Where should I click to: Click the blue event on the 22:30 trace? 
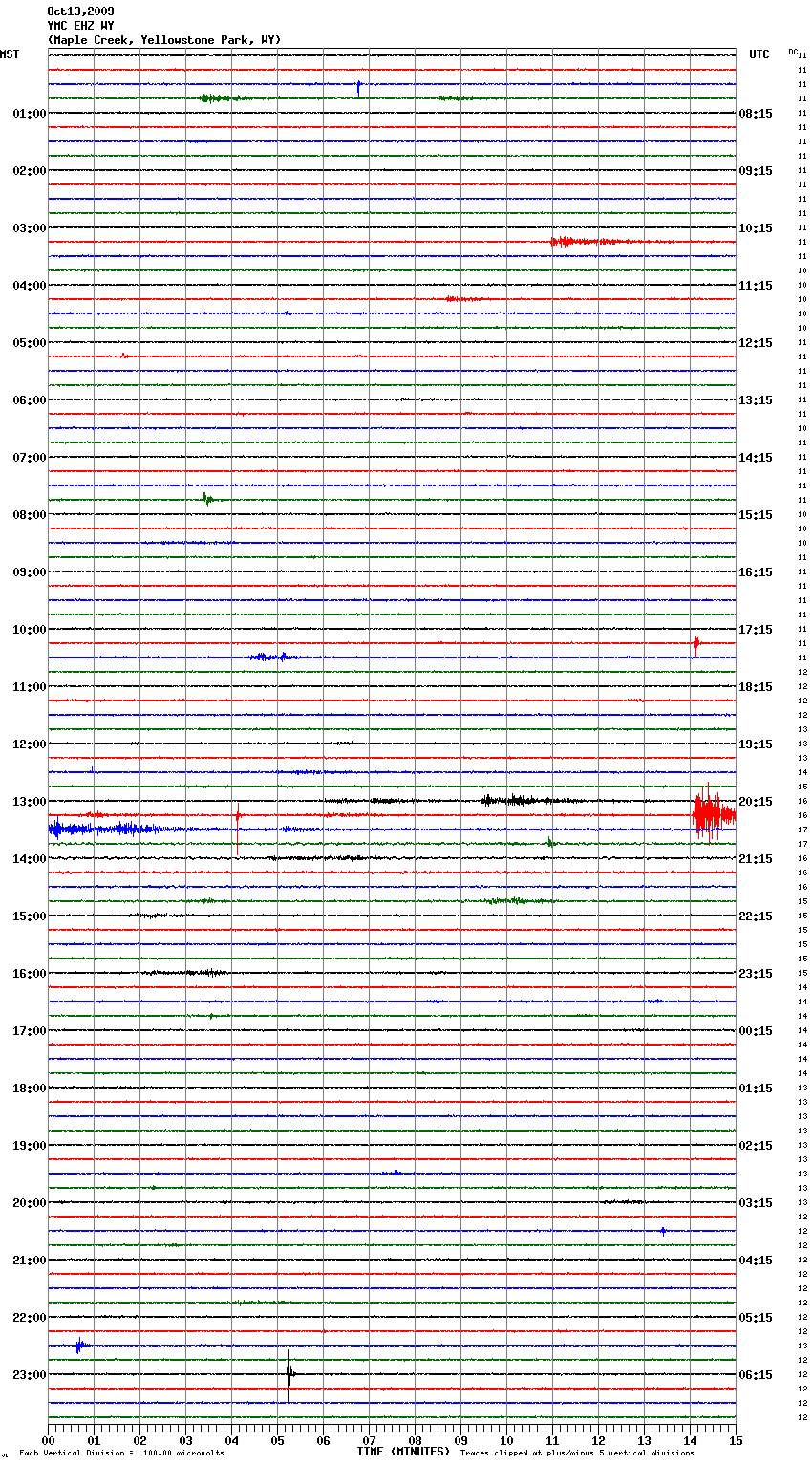tap(82, 1346)
